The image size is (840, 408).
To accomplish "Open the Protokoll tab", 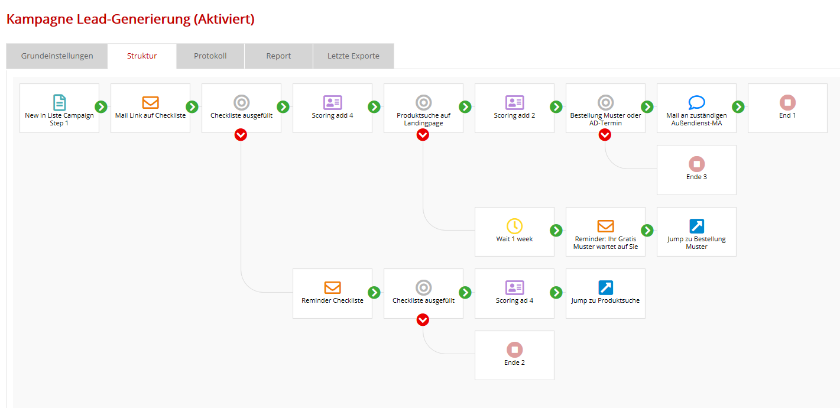I will click(x=210, y=56).
